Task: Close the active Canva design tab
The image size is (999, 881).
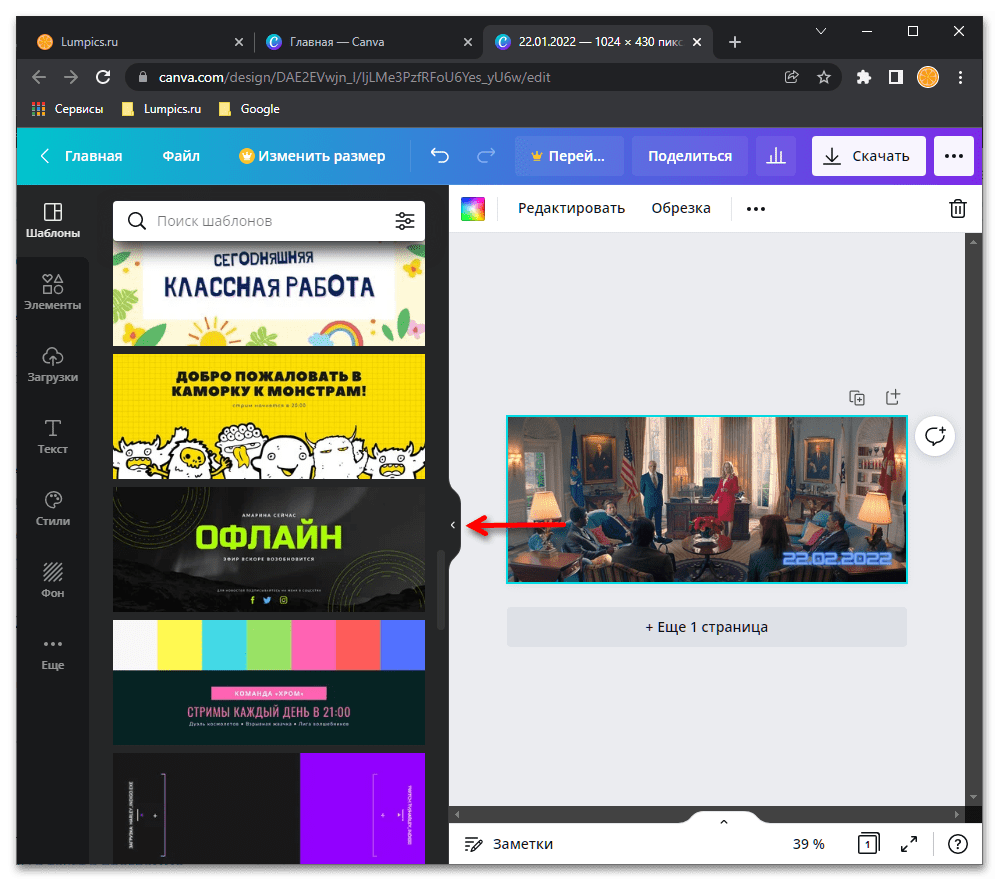Action: coord(697,42)
